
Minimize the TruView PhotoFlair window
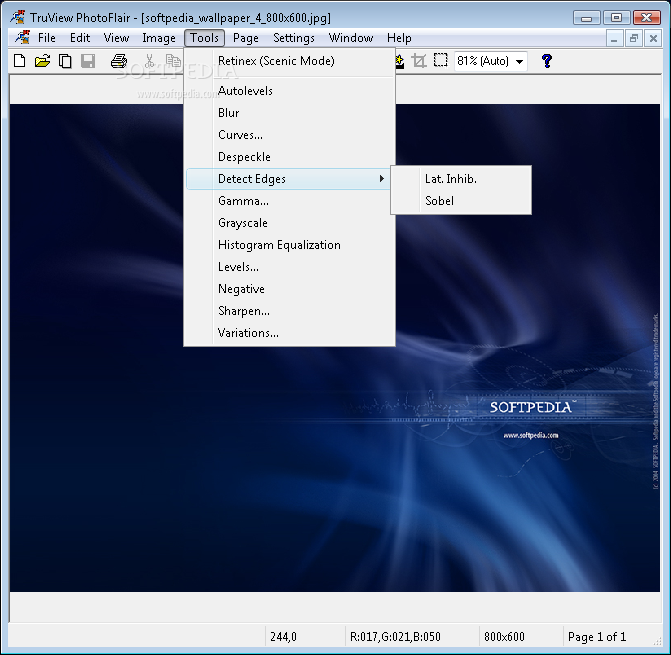click(587, 18)
